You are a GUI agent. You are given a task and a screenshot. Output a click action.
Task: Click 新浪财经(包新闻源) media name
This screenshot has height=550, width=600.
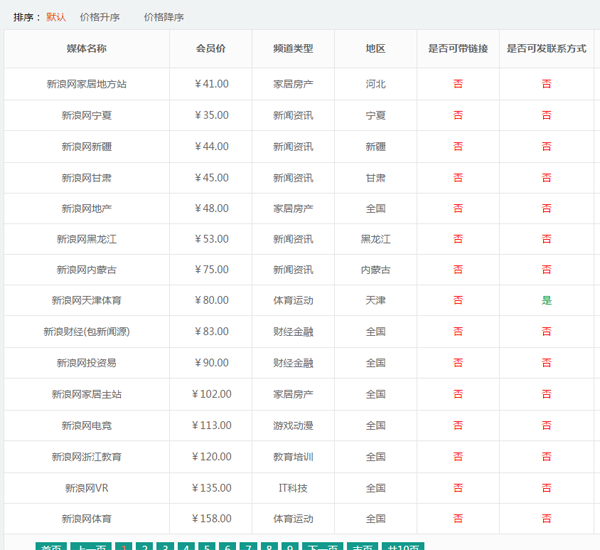pyautogui.click(x=86, y=332)
